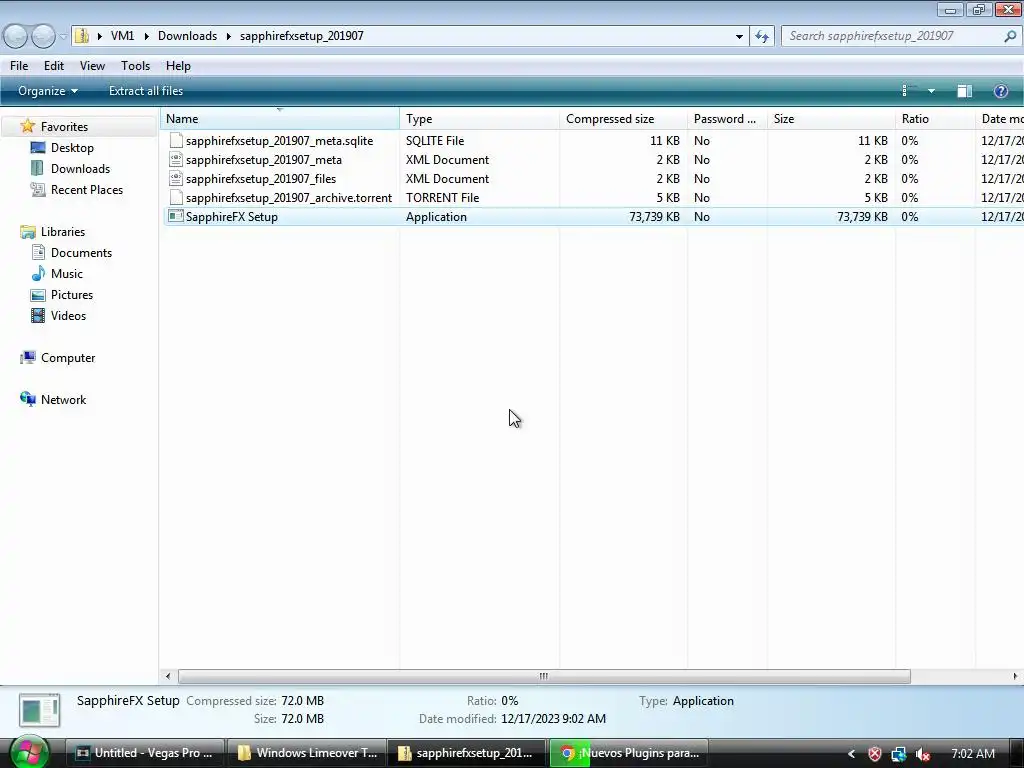1024x768 pixels.
Task: Click the muted volume tray icon
Action: 923,754
